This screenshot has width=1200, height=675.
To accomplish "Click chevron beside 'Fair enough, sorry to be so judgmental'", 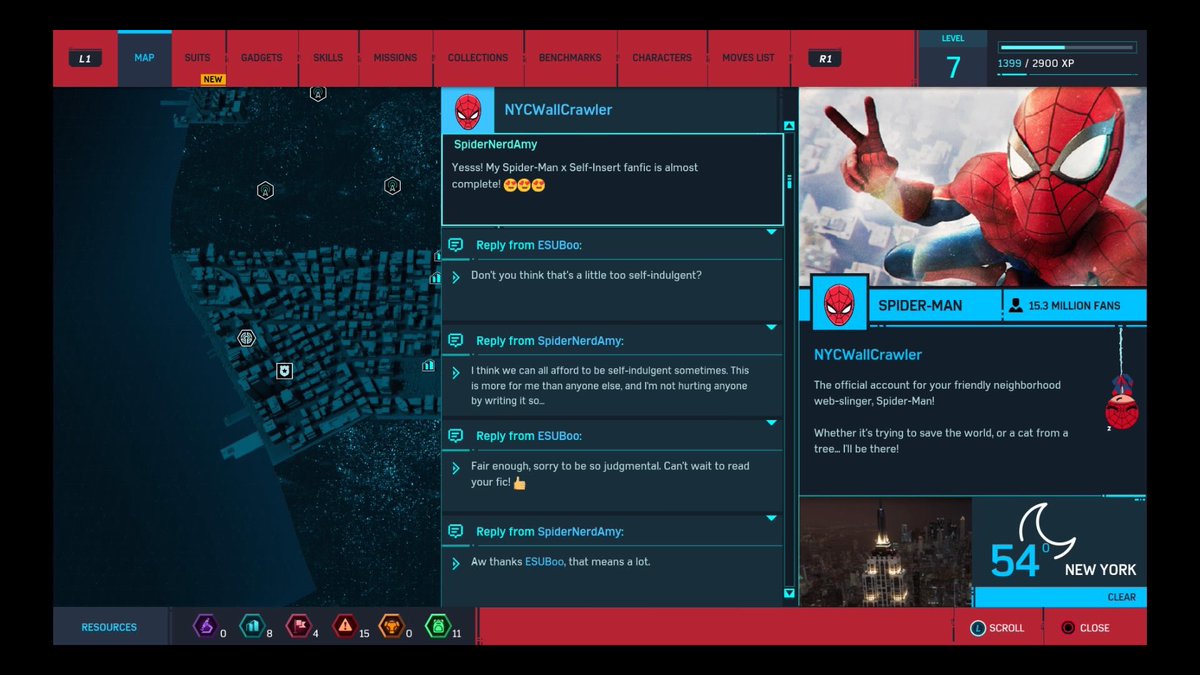I will tap(456, 468).
